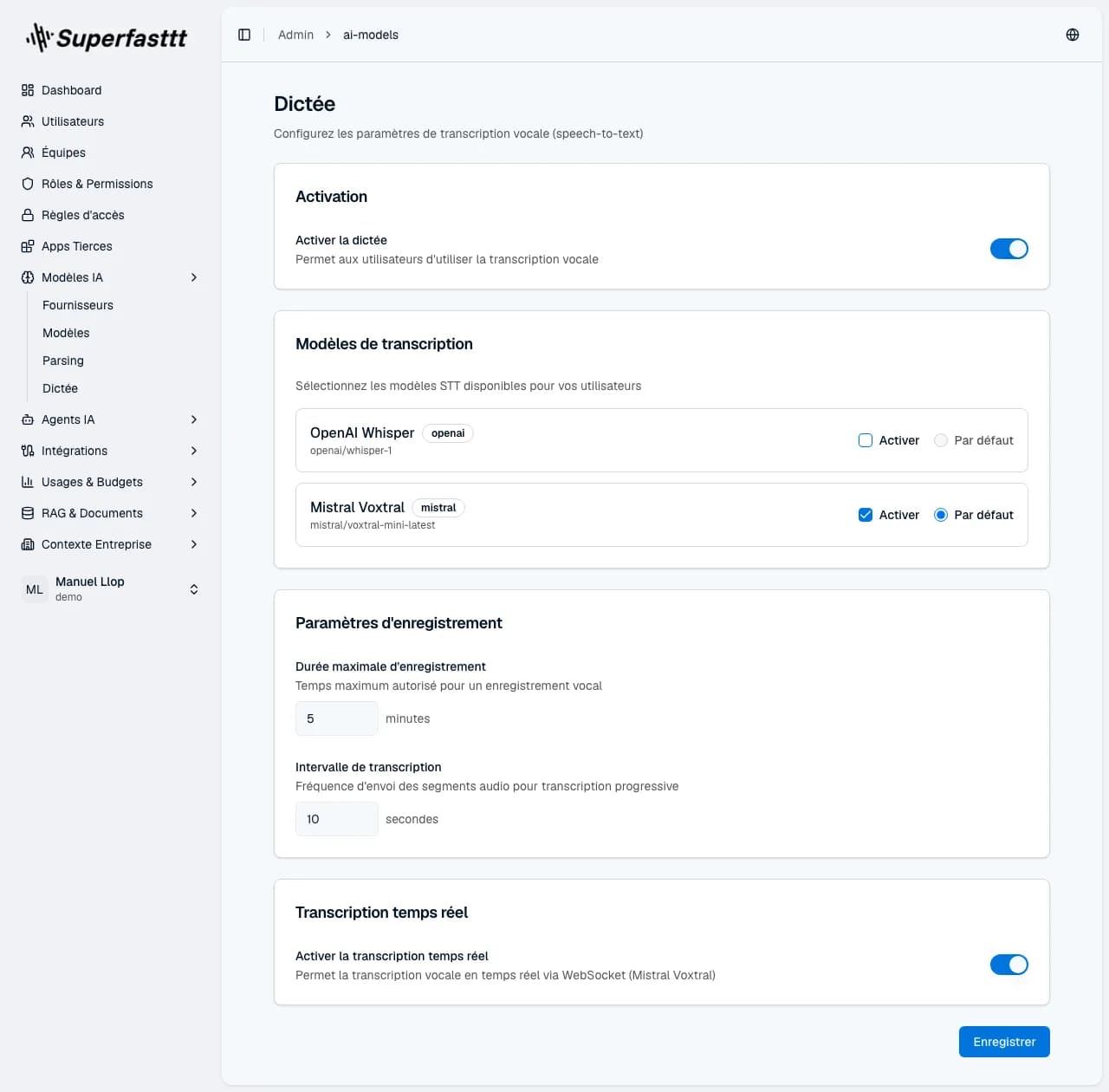This screenshot has width=1109, height=1092.
Task: Expand the Agents IA chevron
Action: [x=194, y=419]
